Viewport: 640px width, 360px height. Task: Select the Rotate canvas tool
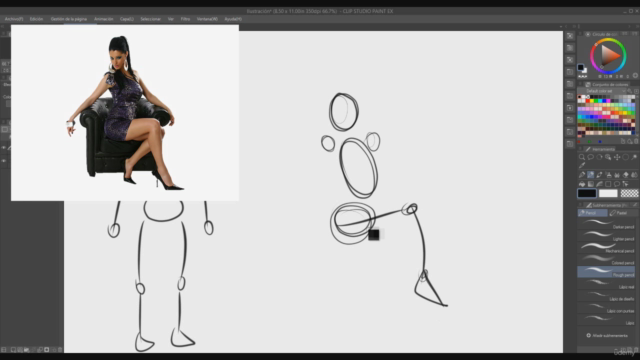(x=600, y=157)
